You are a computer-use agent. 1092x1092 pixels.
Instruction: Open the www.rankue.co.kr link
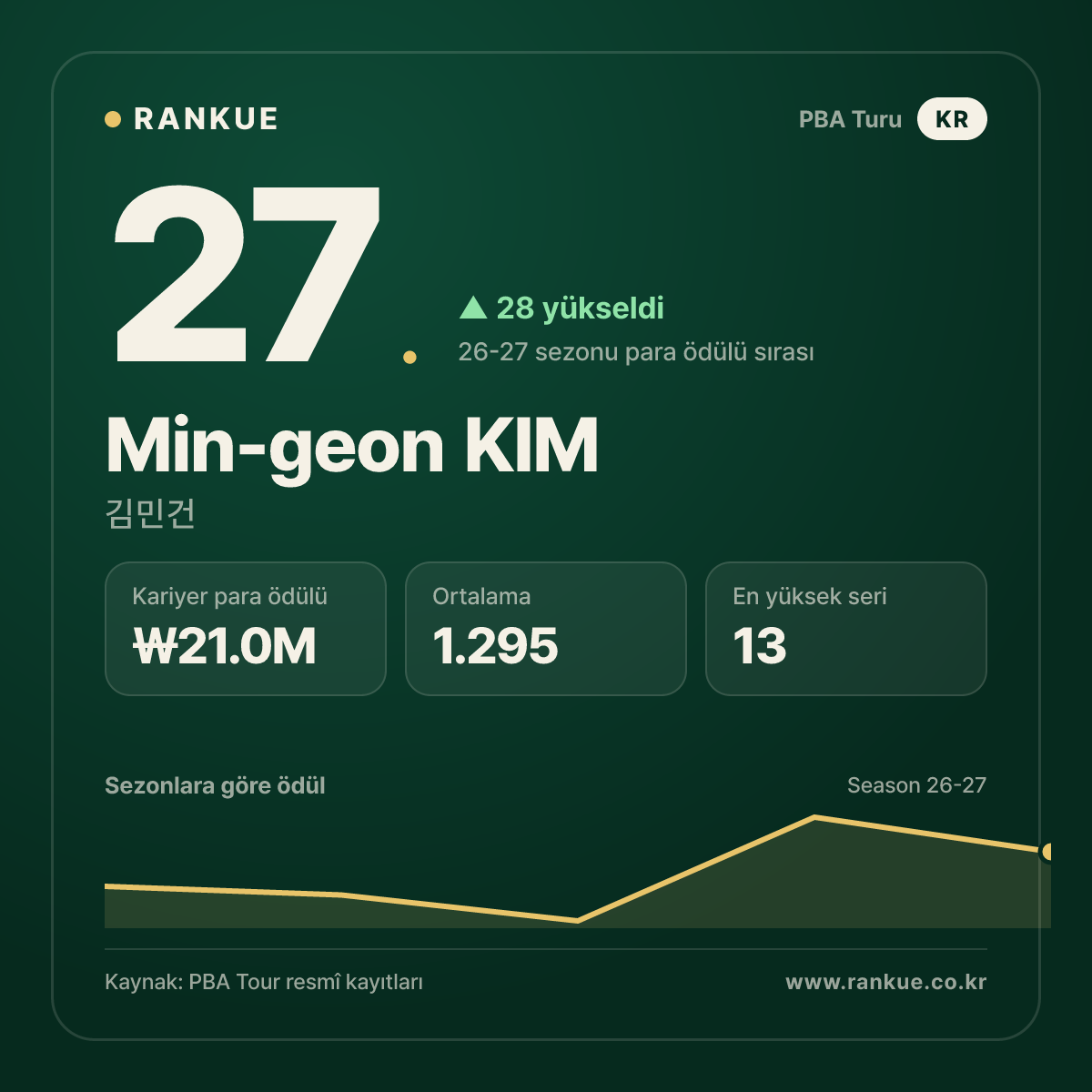(886, 982)
